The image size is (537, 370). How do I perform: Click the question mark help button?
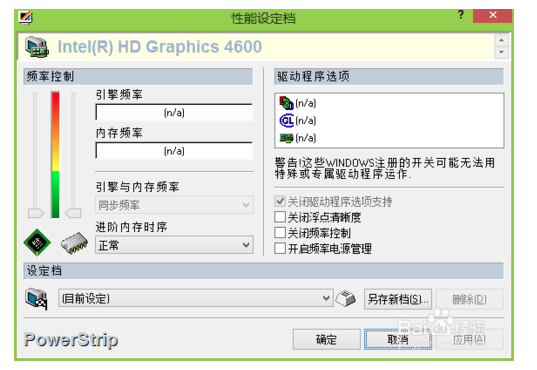point(461,15)
